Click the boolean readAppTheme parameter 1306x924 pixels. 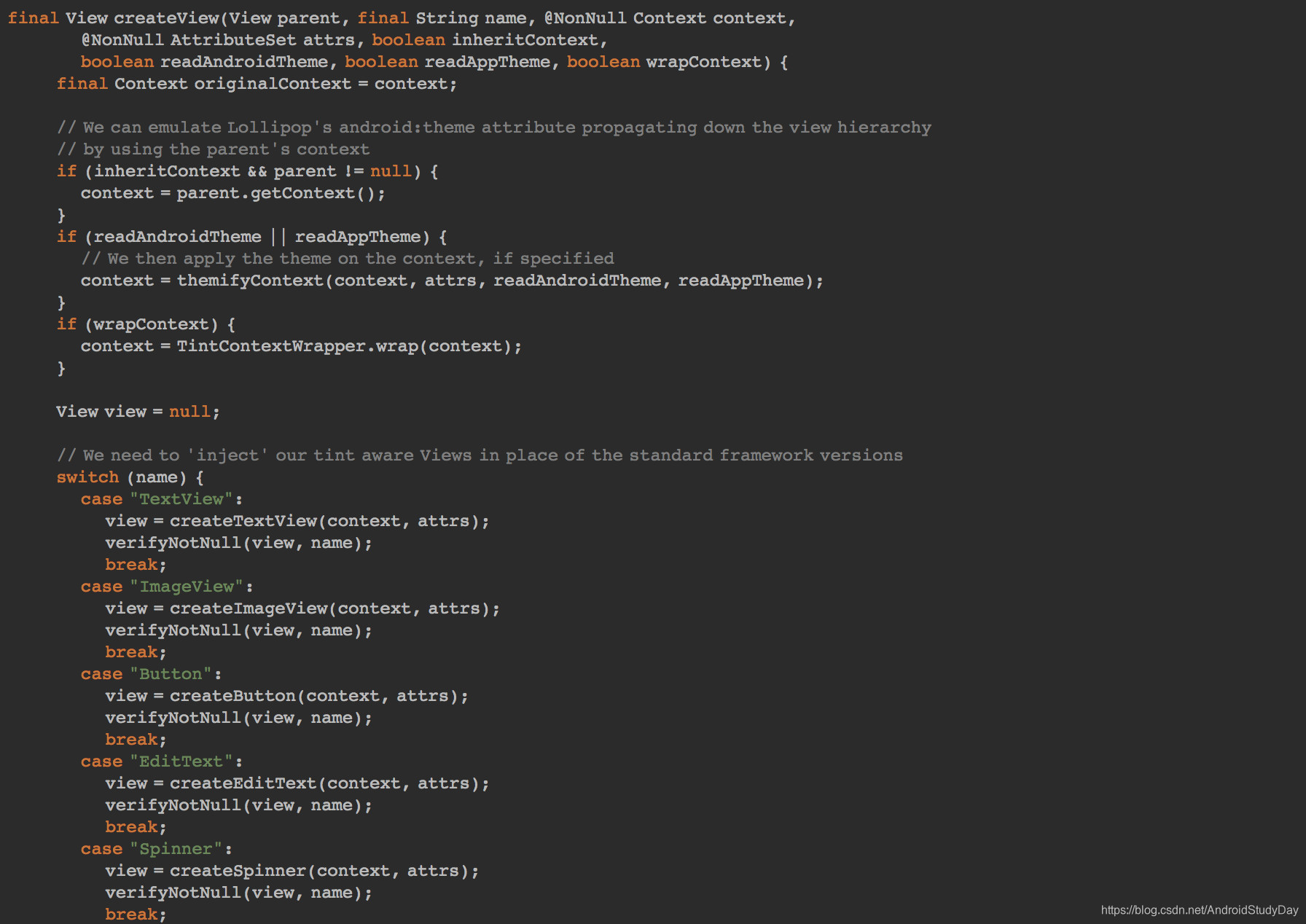tap(447, 62)
